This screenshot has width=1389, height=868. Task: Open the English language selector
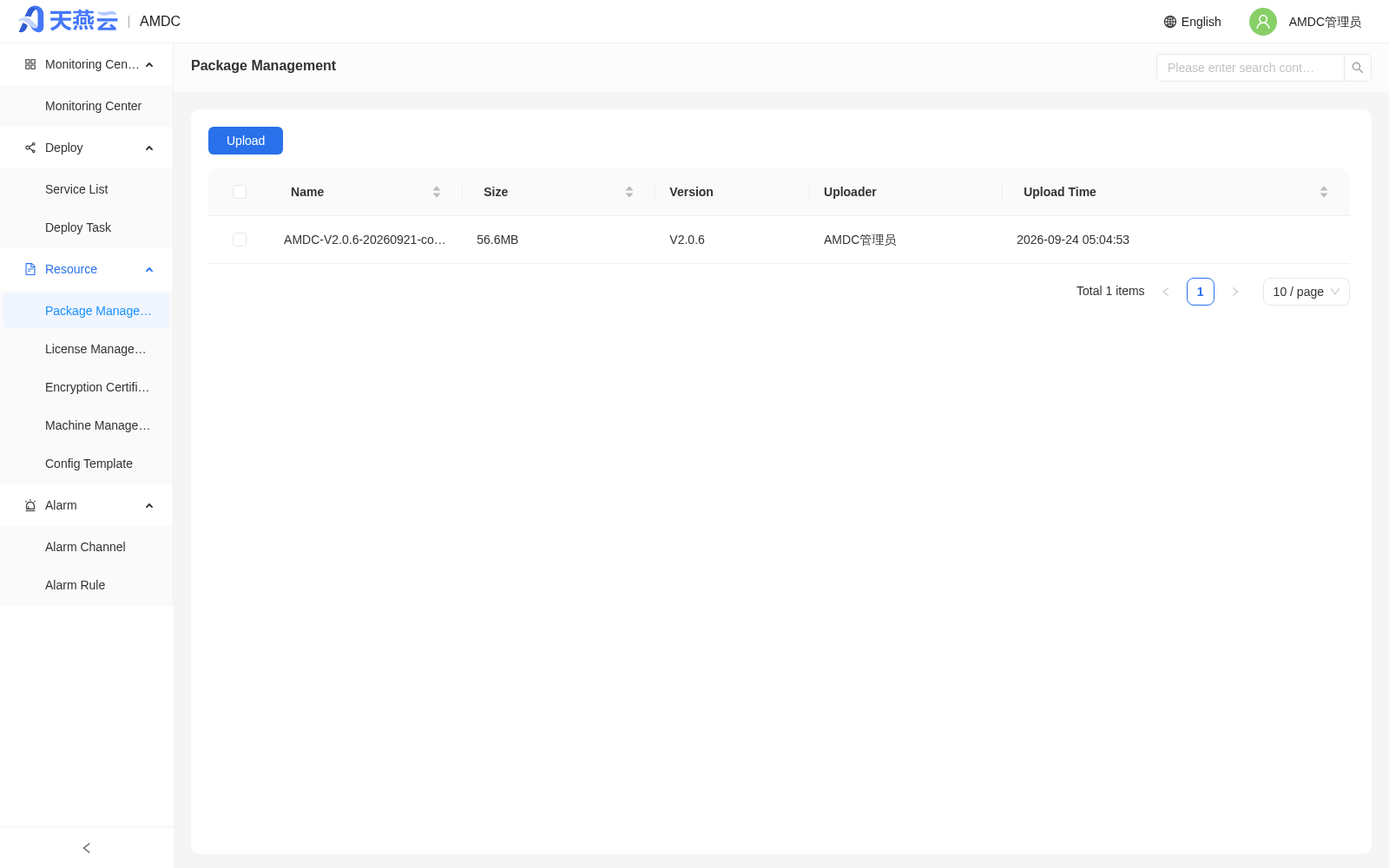click(x=1193, y=22)
